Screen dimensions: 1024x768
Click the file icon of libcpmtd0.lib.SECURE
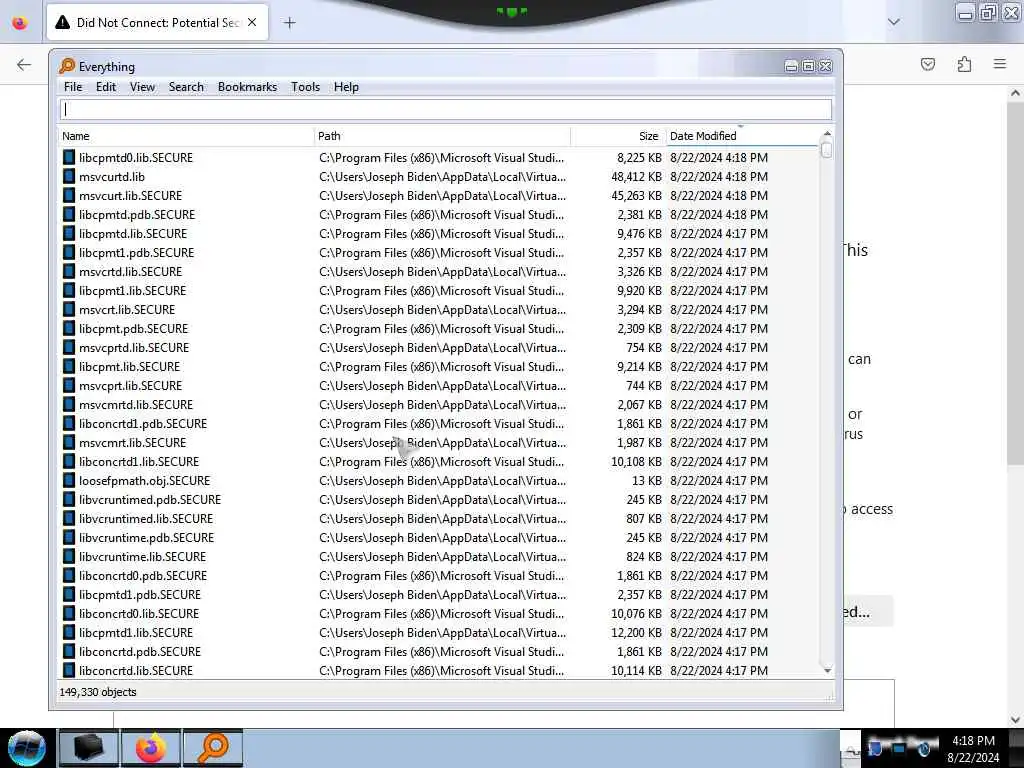pyautogui.click(x=69, y=157)
